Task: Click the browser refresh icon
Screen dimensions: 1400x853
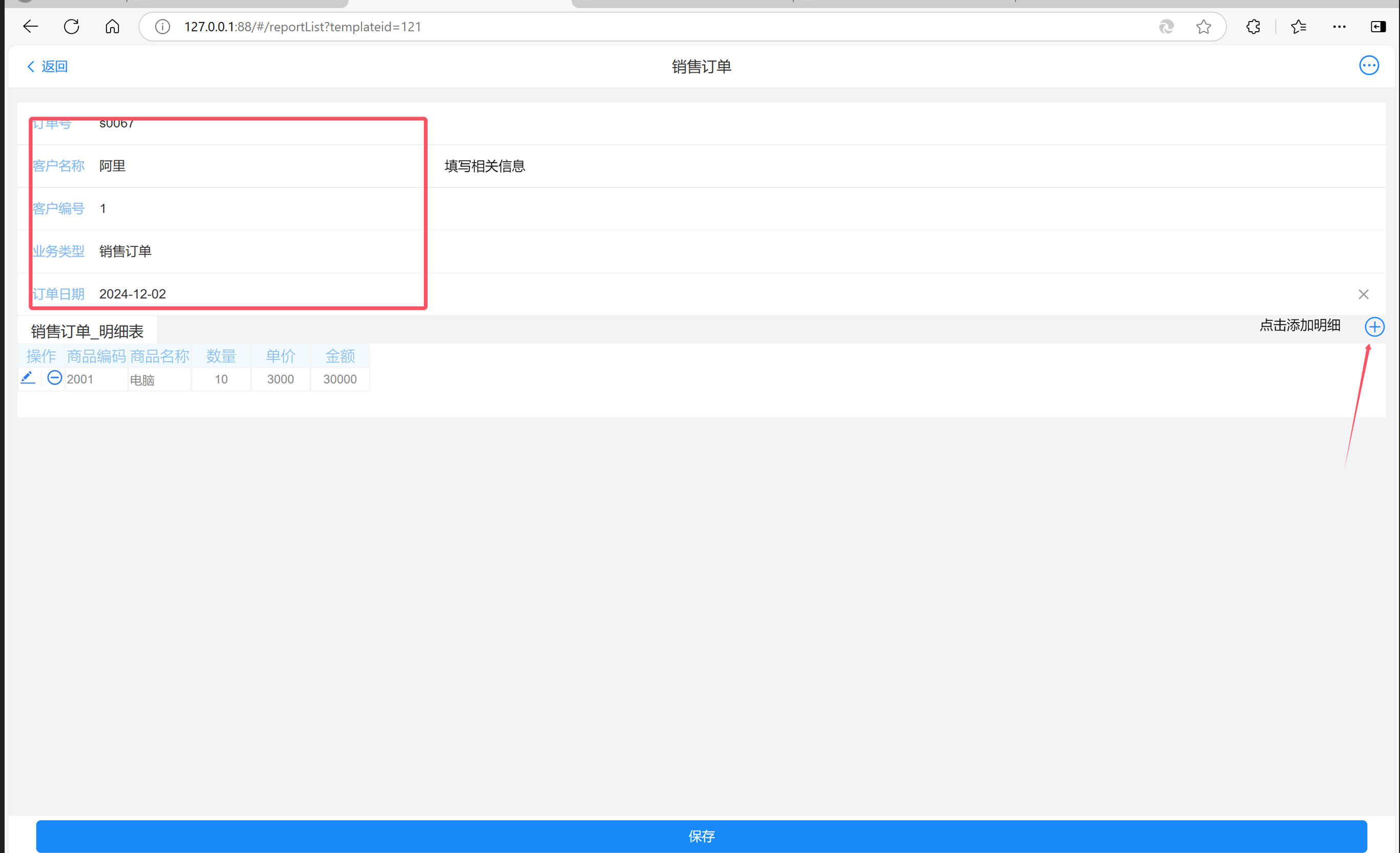Action: coord(72,27)
